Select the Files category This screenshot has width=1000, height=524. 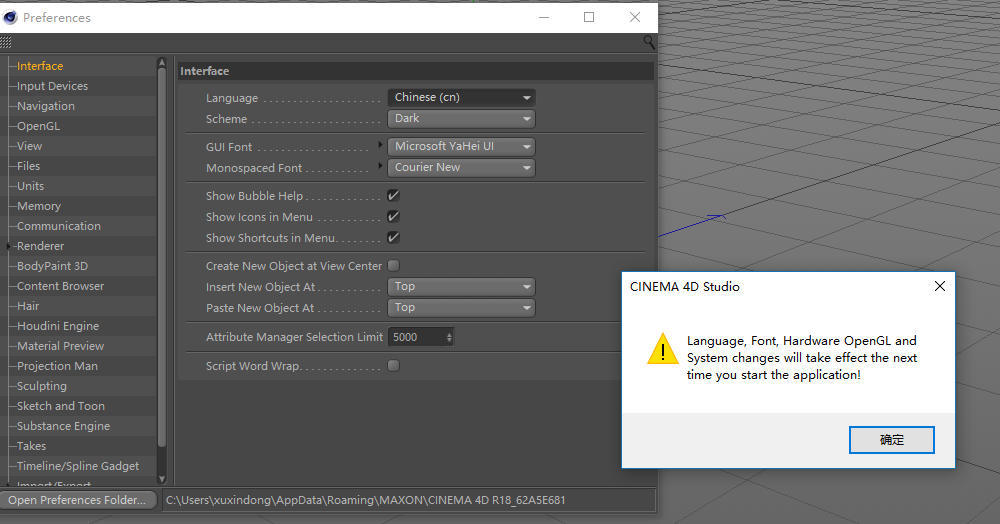(28, 166)
